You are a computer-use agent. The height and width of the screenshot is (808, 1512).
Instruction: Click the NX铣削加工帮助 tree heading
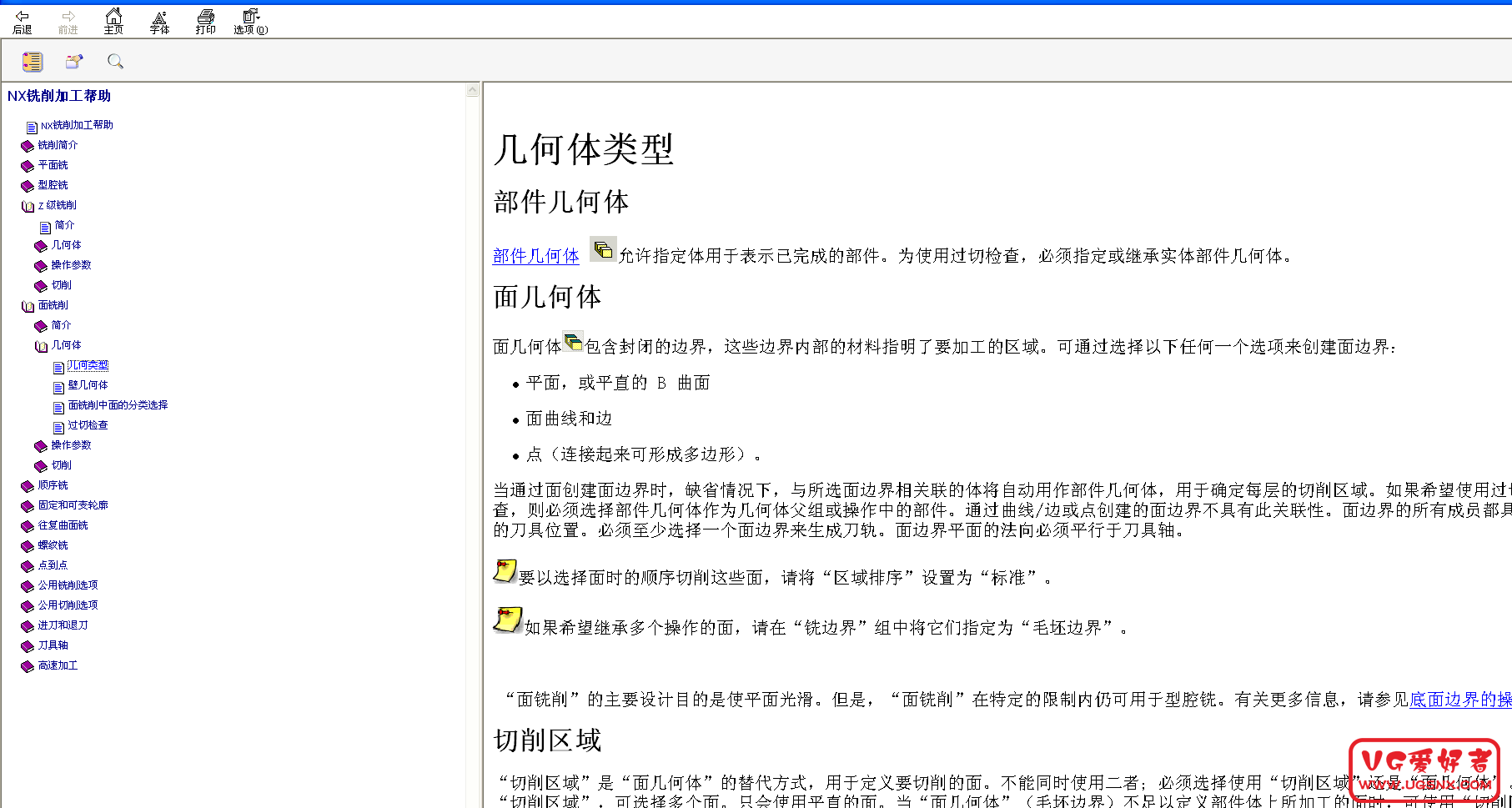pyautogui.click(x=59, y=96)
